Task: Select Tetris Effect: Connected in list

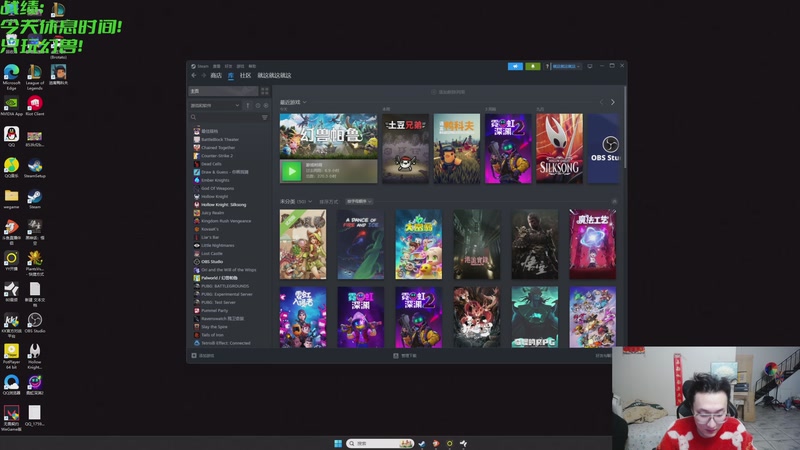Action: pos(226,343)
